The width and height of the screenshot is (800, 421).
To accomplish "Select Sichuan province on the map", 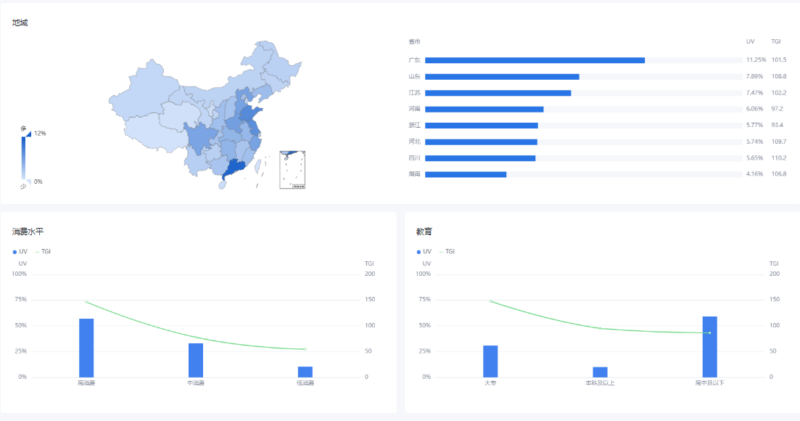I will click(200, 139).
